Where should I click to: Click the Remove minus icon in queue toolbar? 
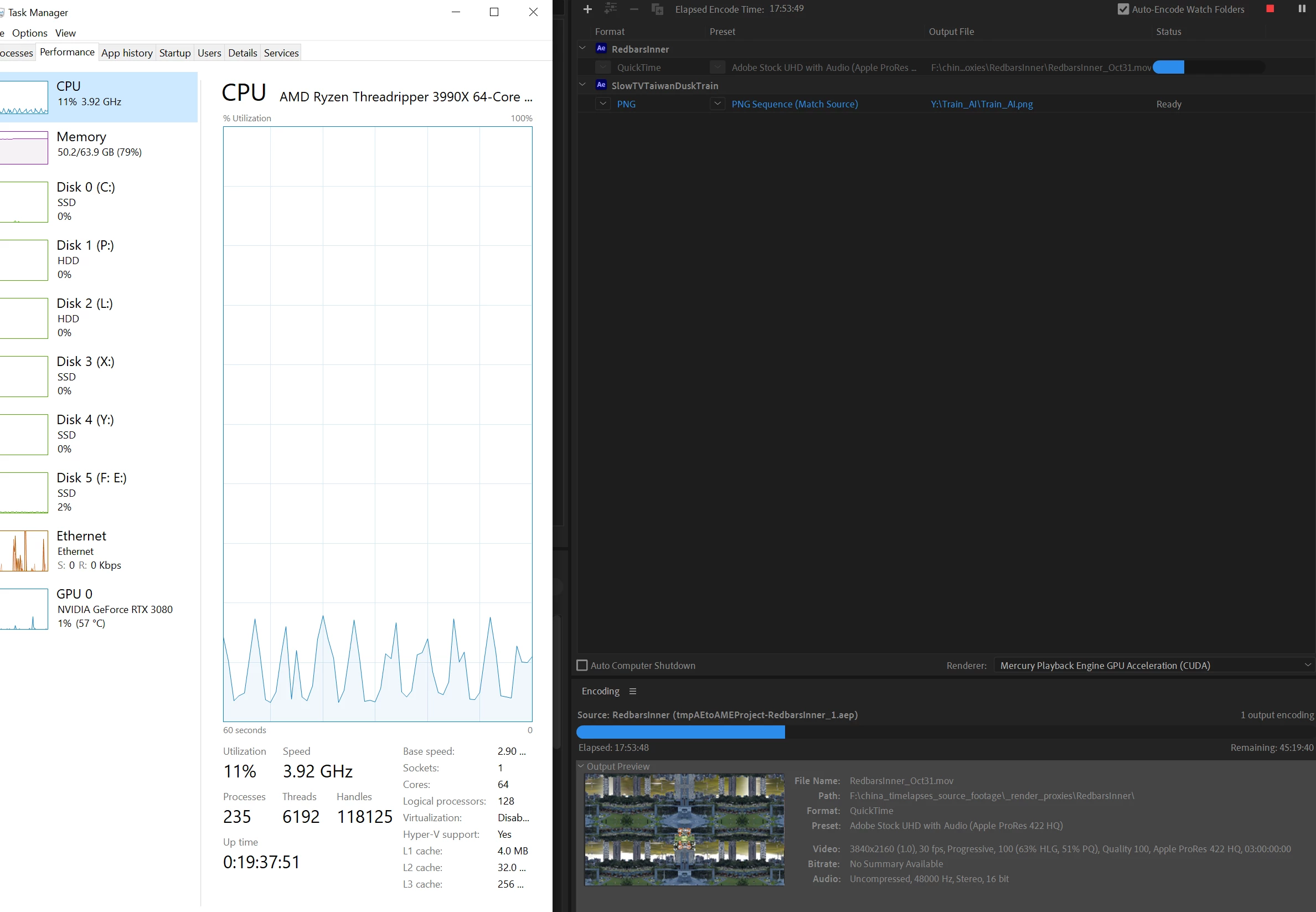click(x=633, y=9)
